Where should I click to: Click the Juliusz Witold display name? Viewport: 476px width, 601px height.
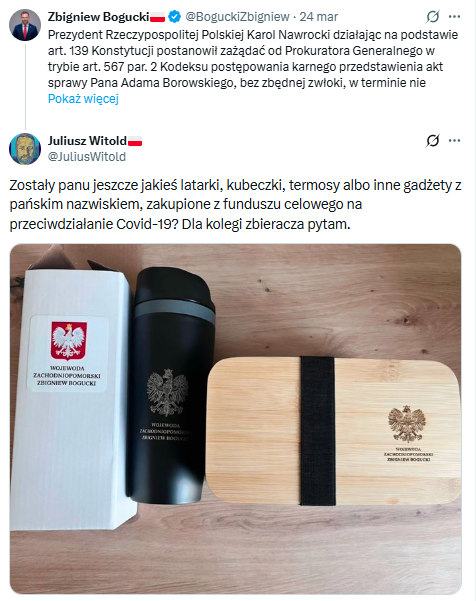87,141
